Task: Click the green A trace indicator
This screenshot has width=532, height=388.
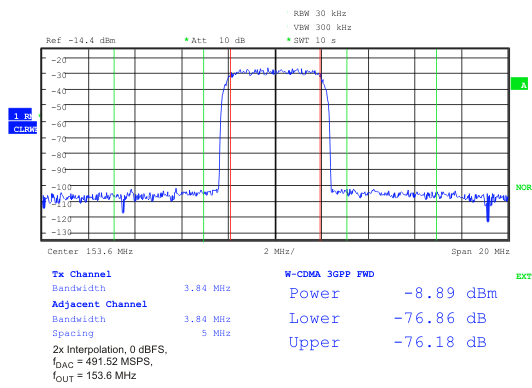Action: (x=519, y=84)
